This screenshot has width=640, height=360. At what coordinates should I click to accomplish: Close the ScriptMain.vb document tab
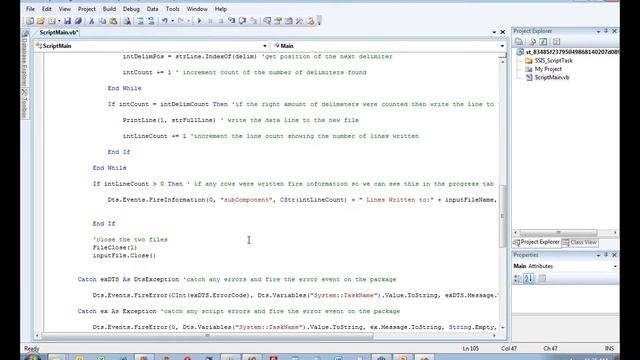coord(503,32)
